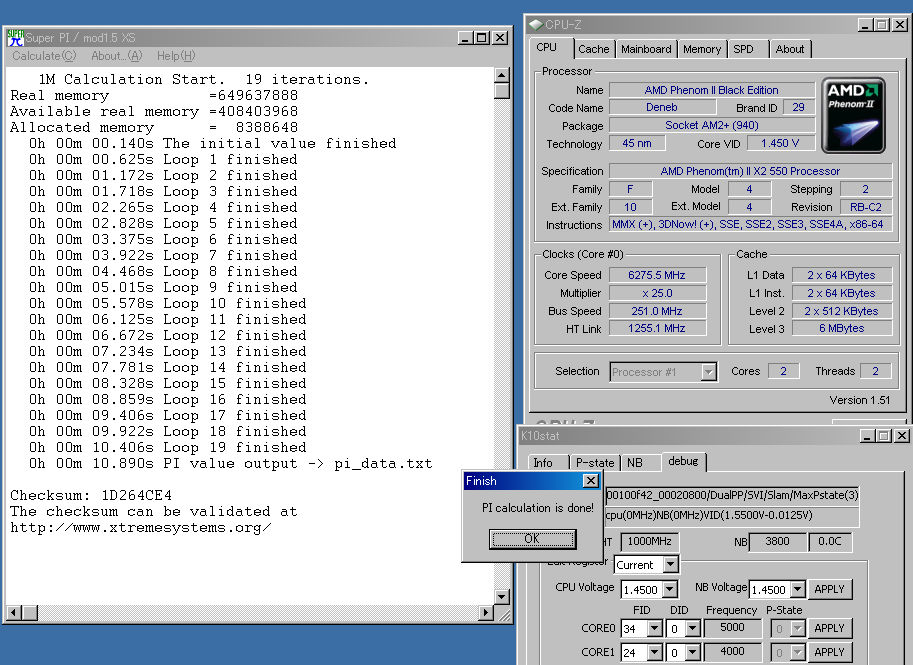Click the Super PI scroll down arrow
Viewport: 913px width, 665px height.
click(x=502, y=596)
